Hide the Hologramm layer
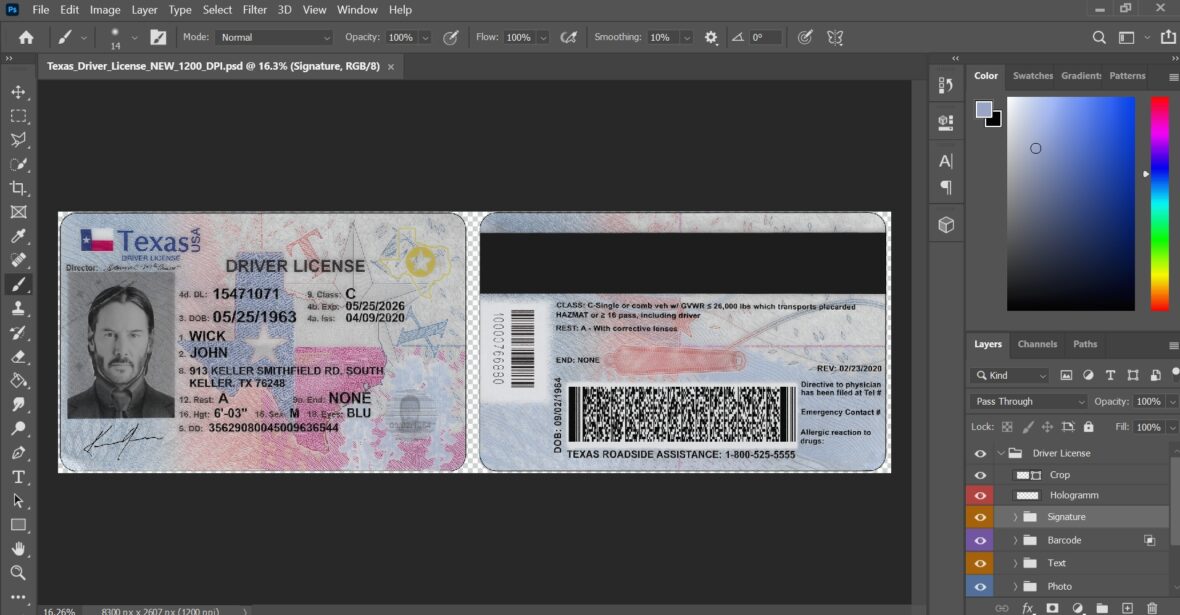The height and width of the screenshot is (615, 1180). click(x=979, y=495)
